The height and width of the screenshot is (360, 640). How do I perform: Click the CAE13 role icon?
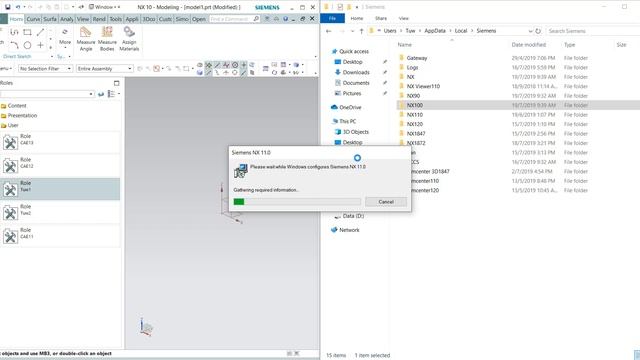tap(10, 142)
